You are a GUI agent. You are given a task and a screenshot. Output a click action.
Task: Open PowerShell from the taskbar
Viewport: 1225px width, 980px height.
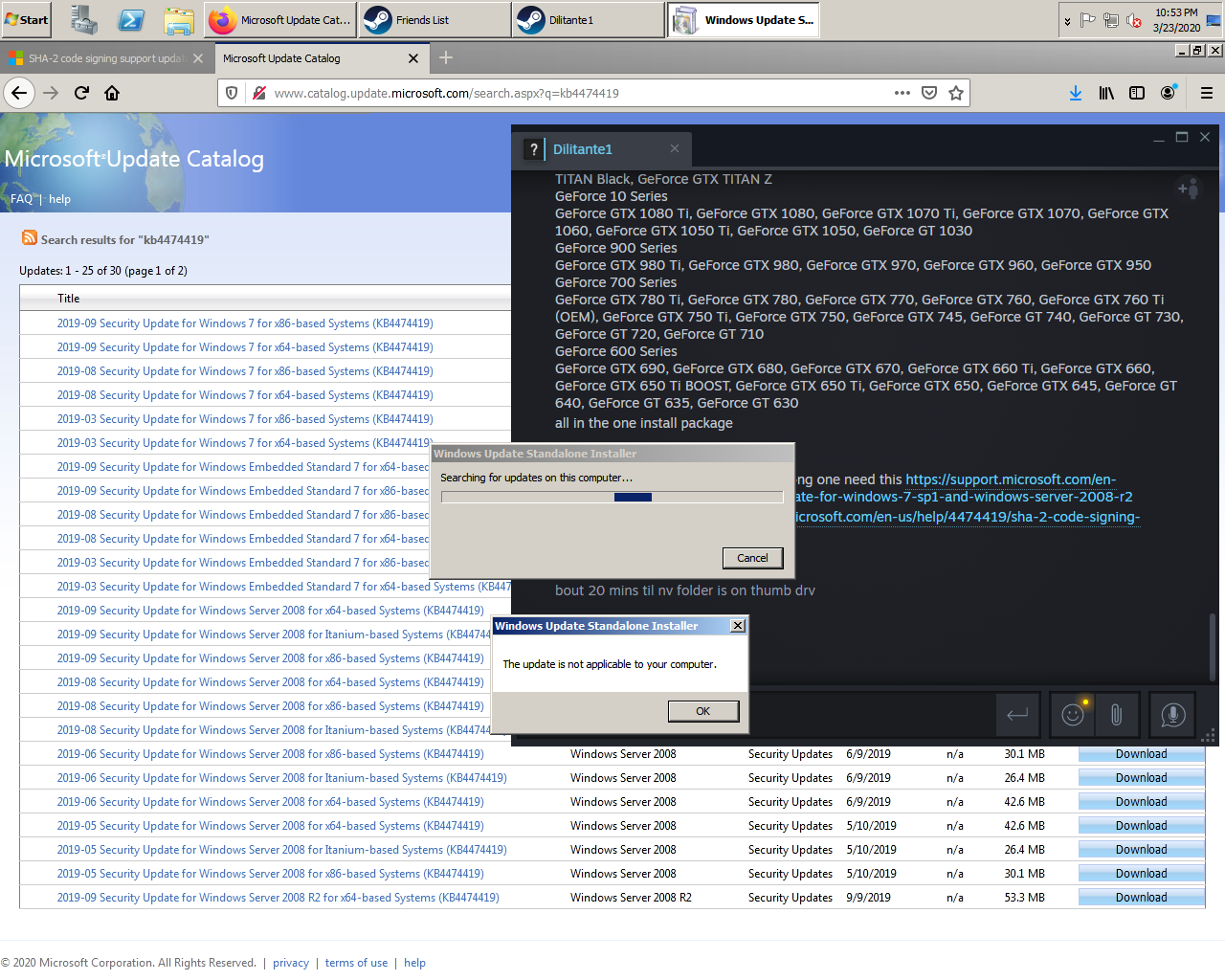point(131,19)
